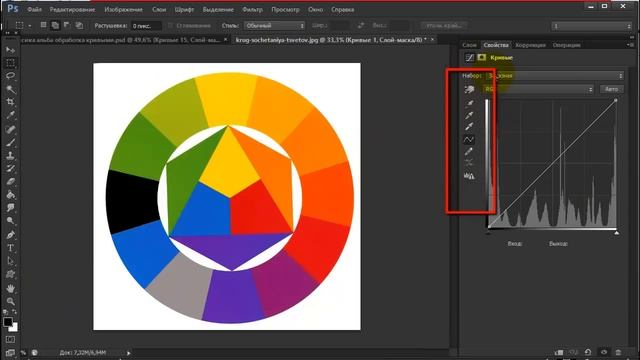Click the white point slider under histogram
The width and height of the screenshot is (640, 360).
click(x=616, y=233)
